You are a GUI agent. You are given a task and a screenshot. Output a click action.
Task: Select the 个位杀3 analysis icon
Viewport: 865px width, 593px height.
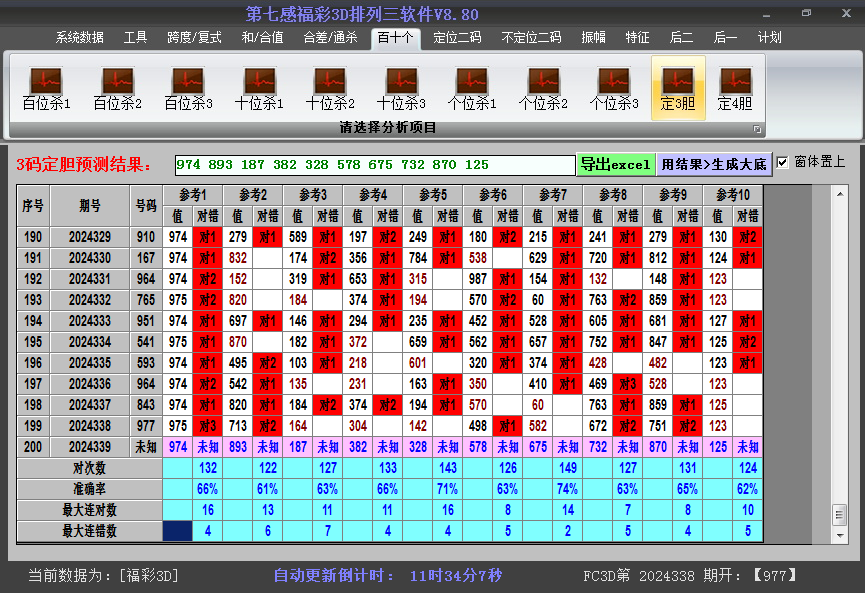(613, 89)
